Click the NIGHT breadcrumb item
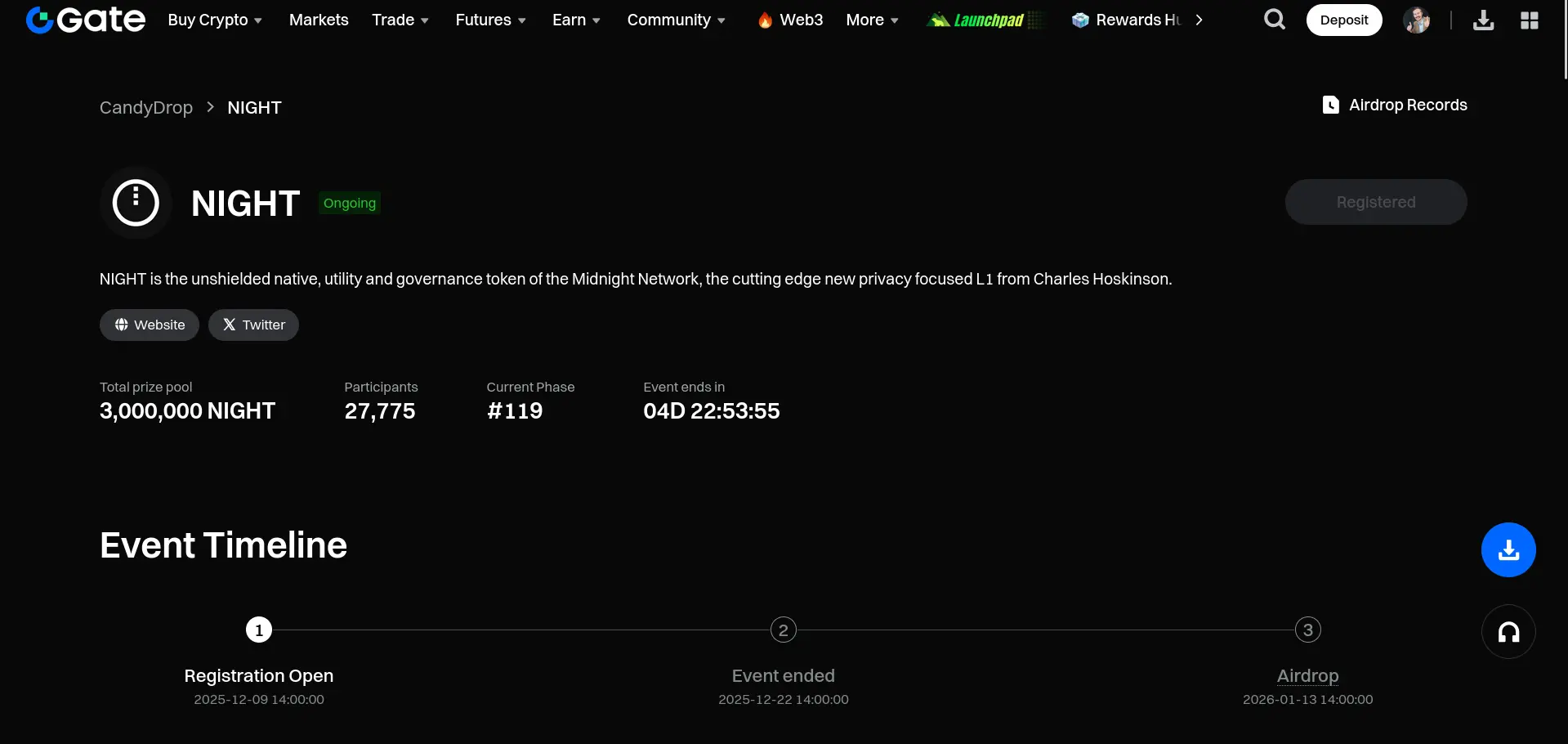1568x744 pixels. [x=254, y=107]
